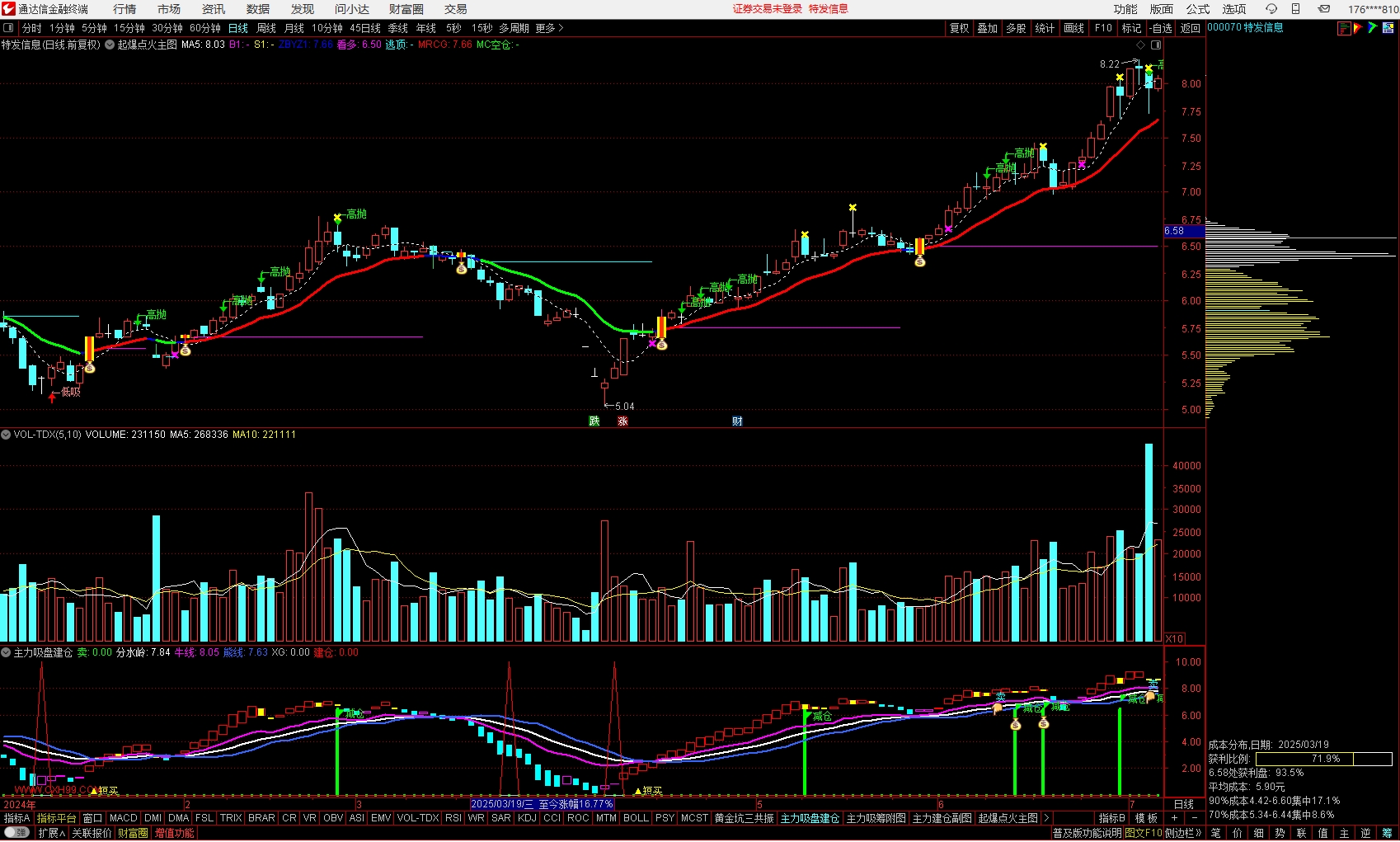Select the KDJ indicator tab
The image size is (1400, 842).
tap(527, 818)
